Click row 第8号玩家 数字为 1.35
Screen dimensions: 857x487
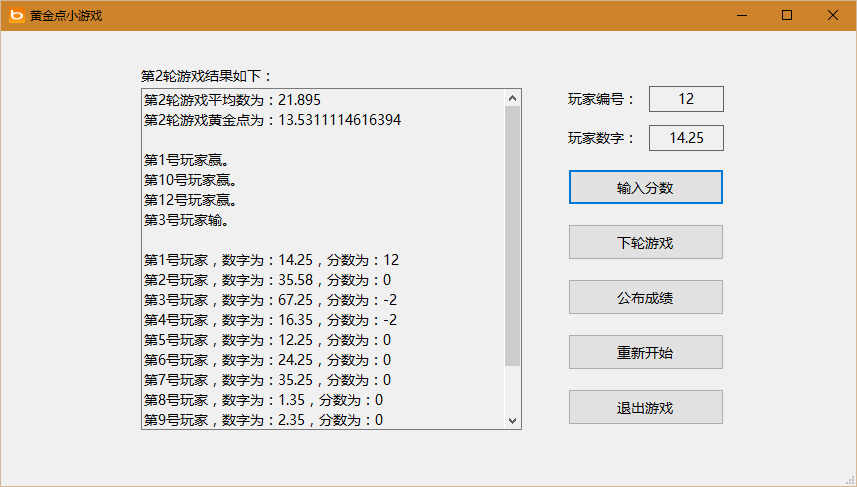coord(263,400)
